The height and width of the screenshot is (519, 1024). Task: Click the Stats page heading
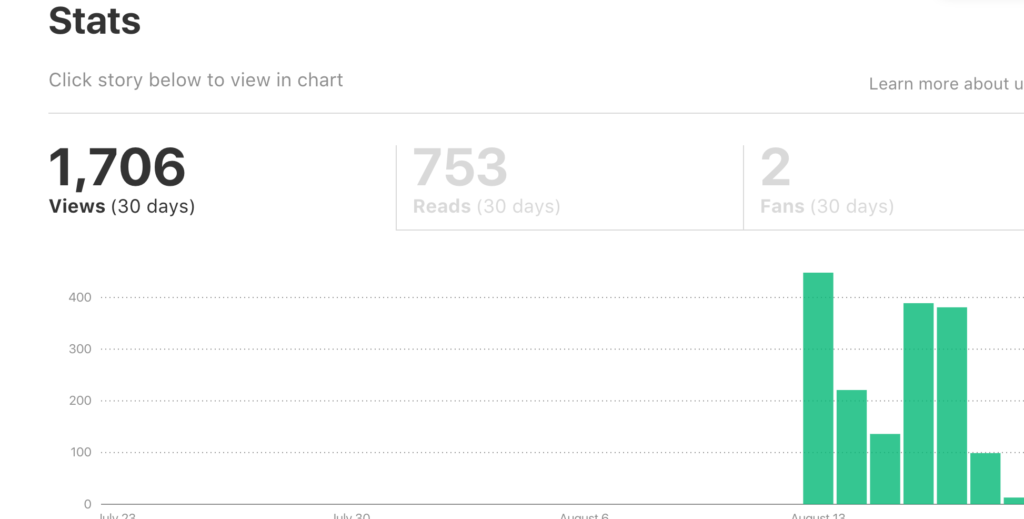click(95, 21)
